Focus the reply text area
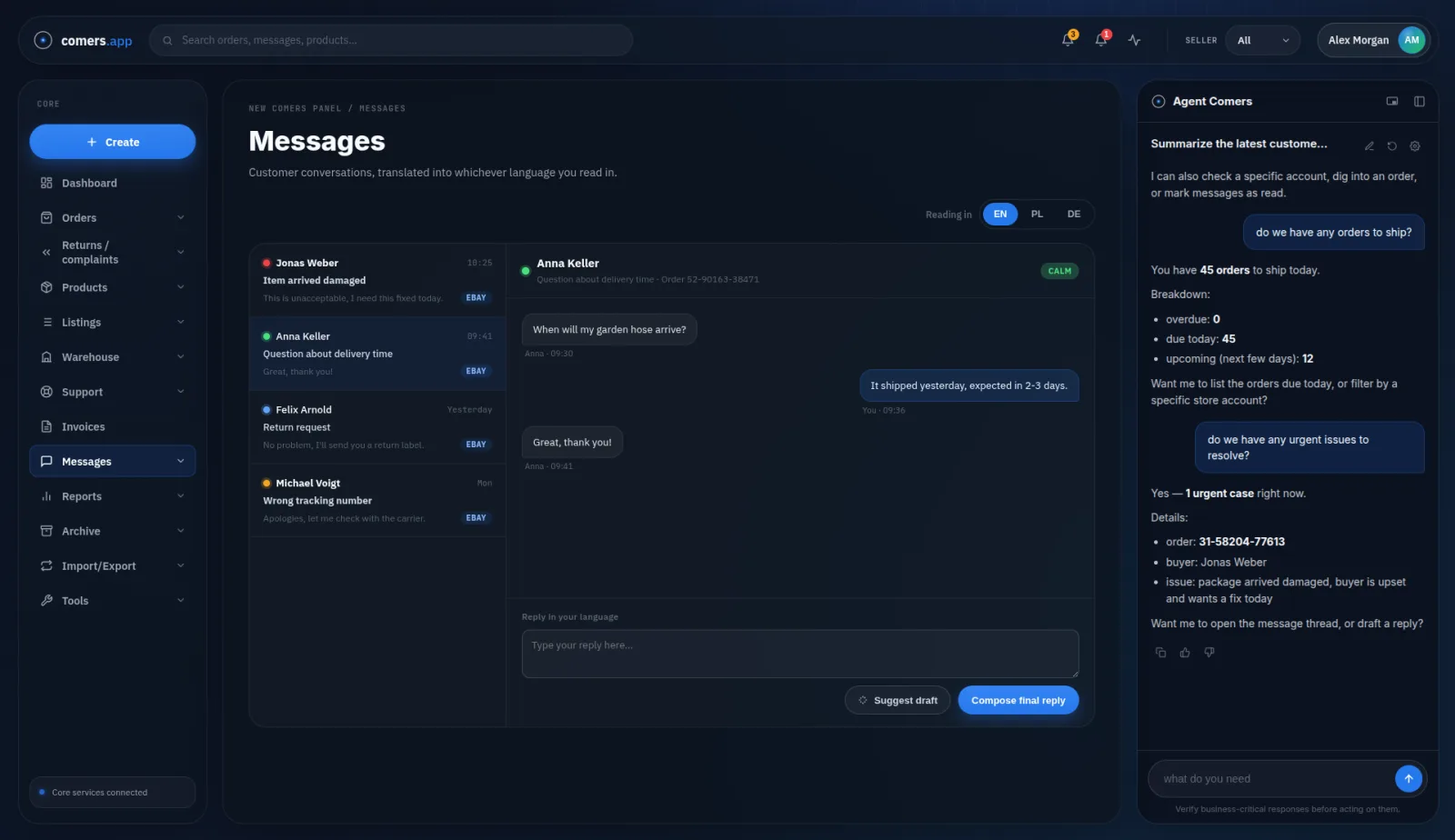Viewport: 1455px width, 840px height. (800, 654)
